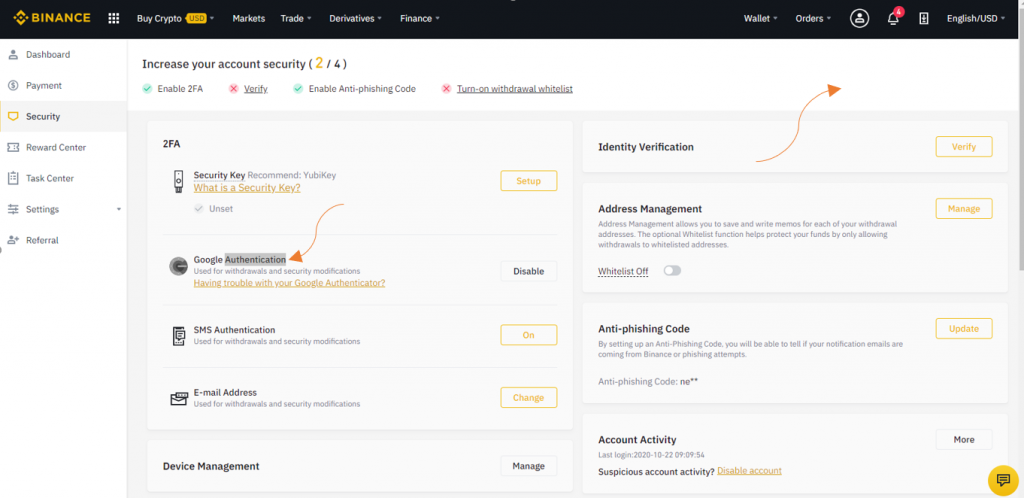This screenshot has height=498, width=1024.
Task: Expand the Wallet dropdown menu
Action: pyautogui.click(x=761, y=18)
